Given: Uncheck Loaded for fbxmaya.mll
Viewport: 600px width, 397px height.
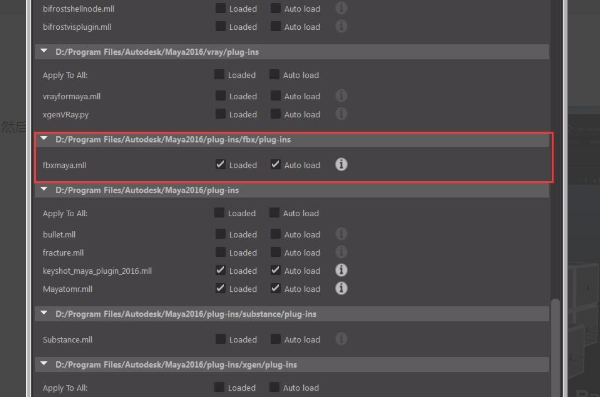Looking at the screenshot, I should coord(220,165).
